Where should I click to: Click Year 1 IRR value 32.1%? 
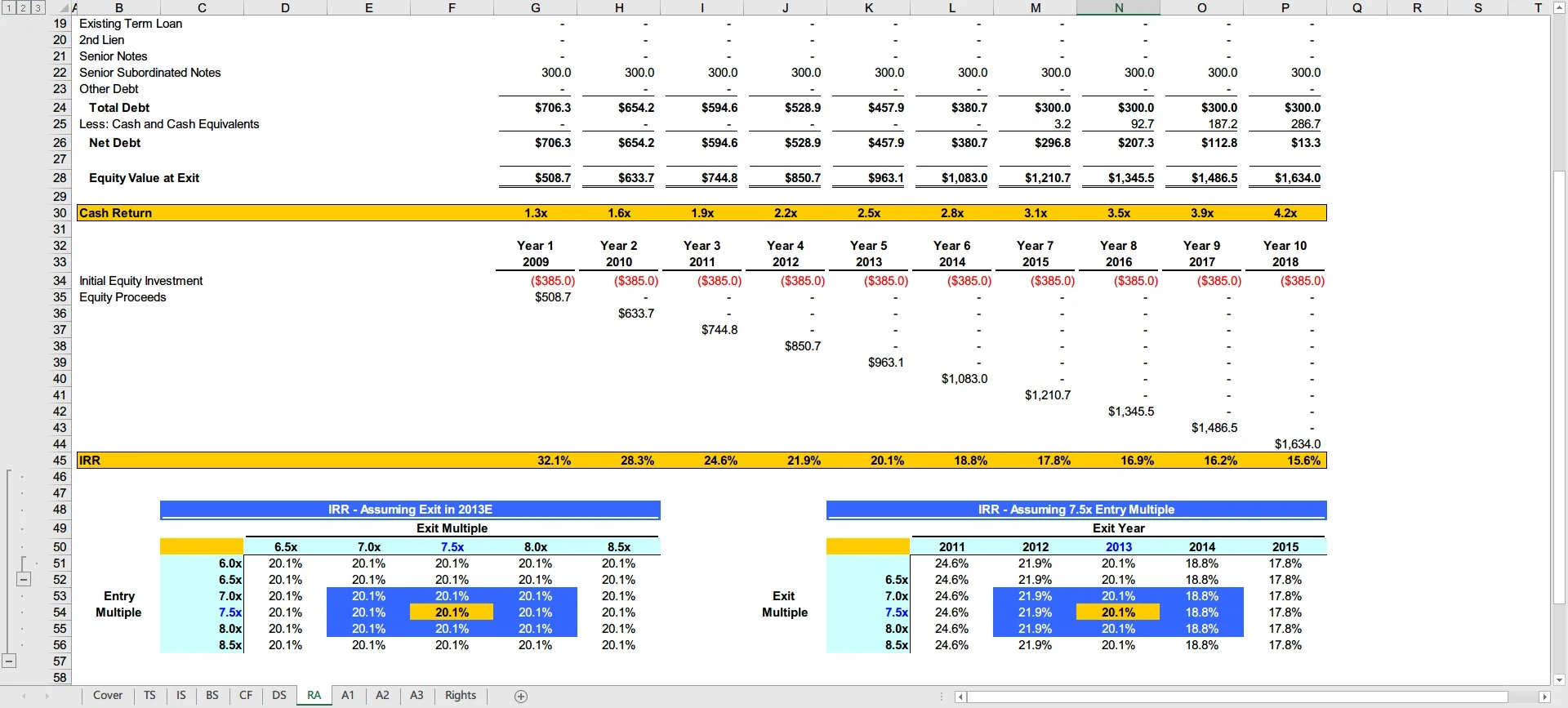(x=554, y=461)
